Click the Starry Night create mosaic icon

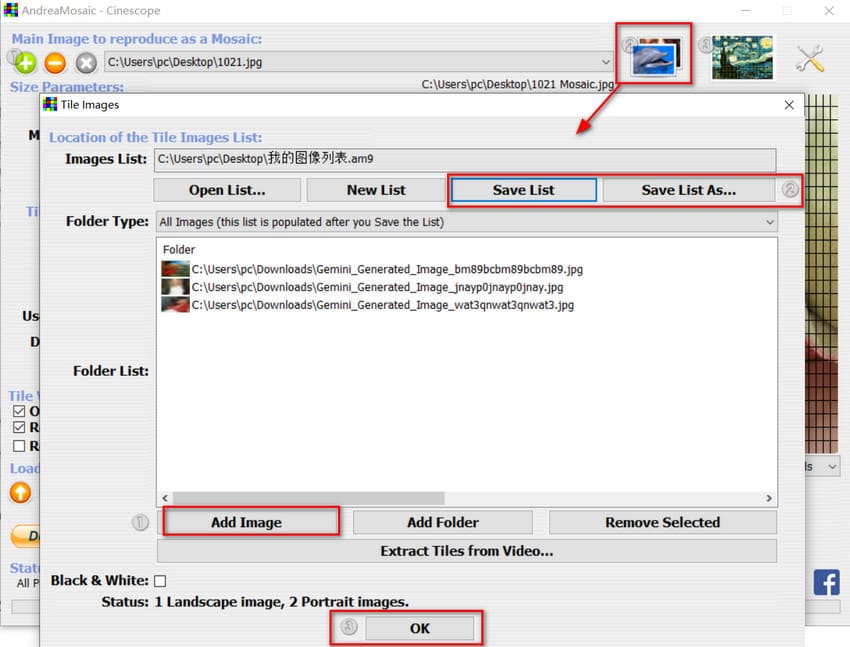tap(742, 57)
